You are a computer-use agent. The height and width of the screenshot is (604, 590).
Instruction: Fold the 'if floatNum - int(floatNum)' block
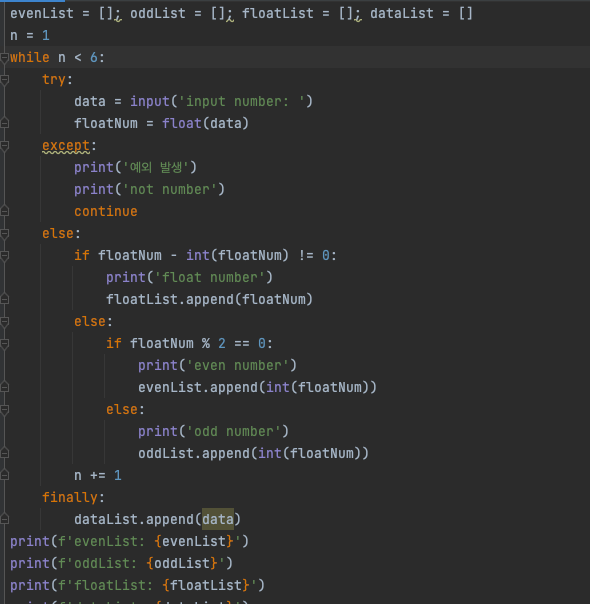point(4,255)
